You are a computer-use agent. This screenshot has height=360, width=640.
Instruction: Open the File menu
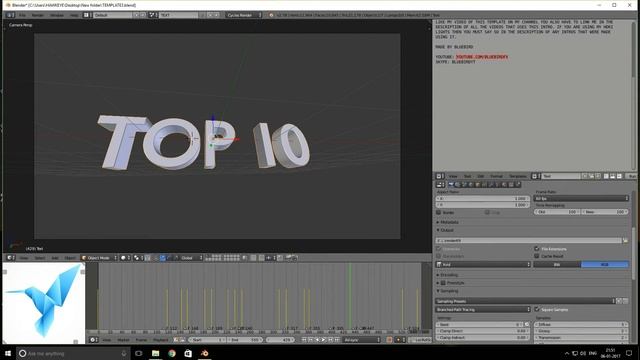(x=22, y=15)
